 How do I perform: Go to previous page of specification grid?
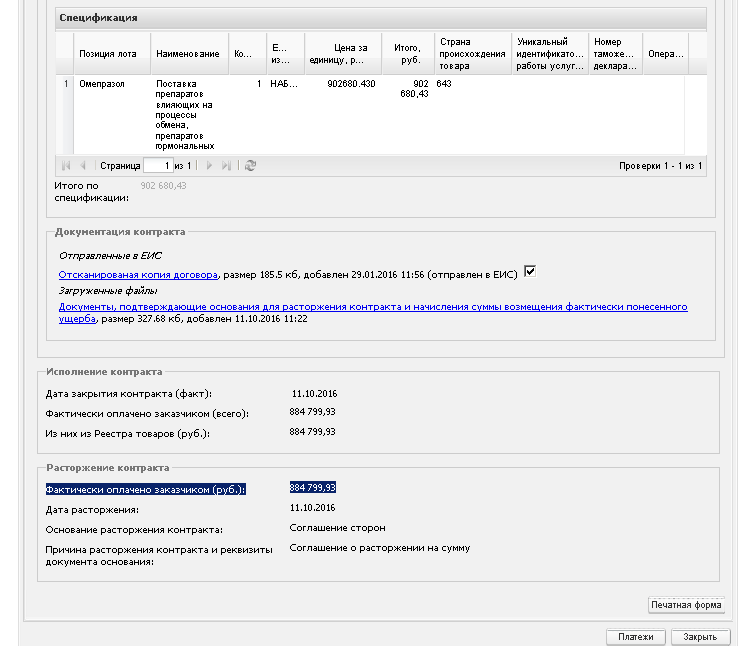(83, 165)
